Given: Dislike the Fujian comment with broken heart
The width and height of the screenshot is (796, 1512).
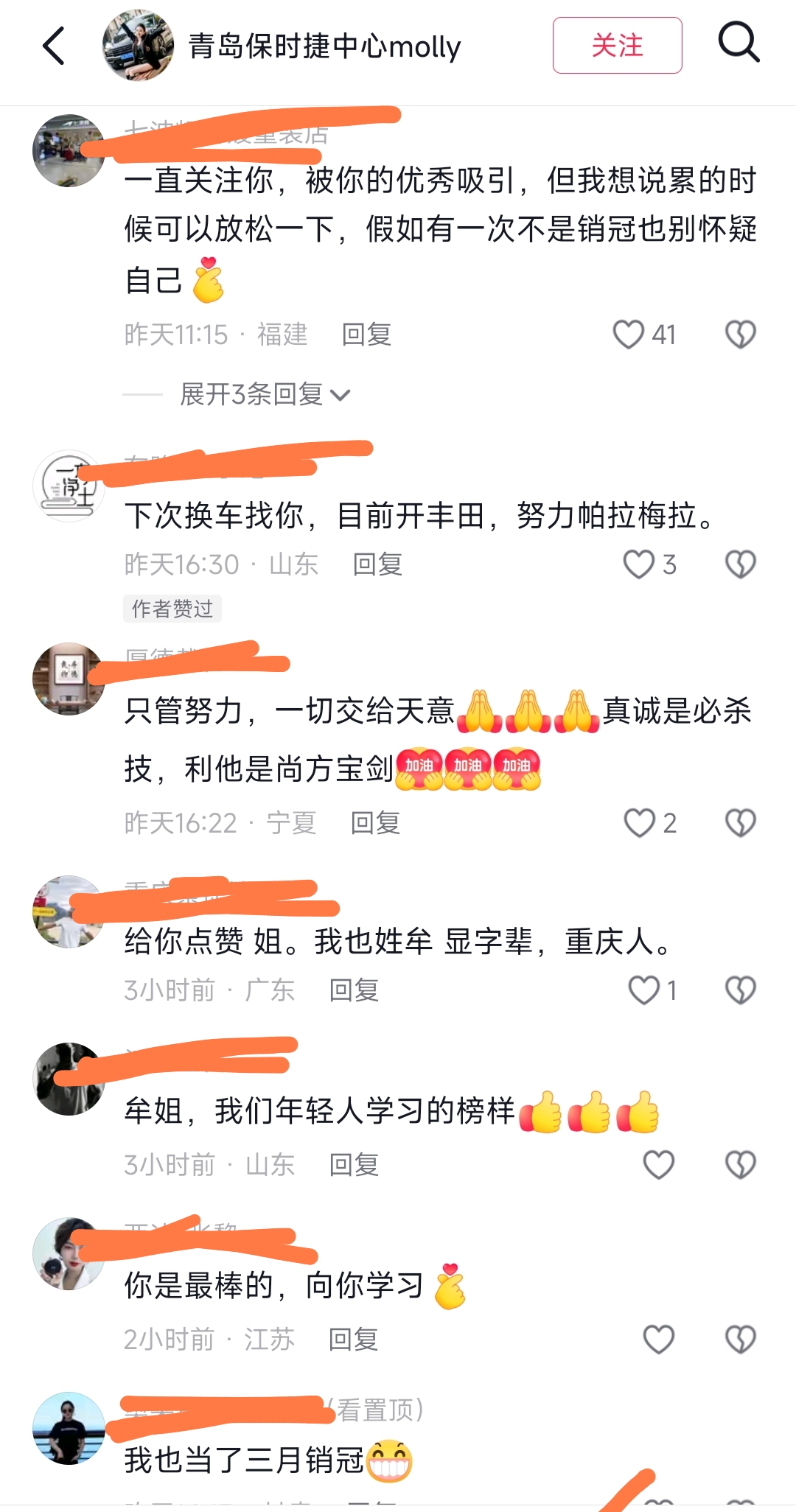Looking at the screenshot, I should (740, 335).
